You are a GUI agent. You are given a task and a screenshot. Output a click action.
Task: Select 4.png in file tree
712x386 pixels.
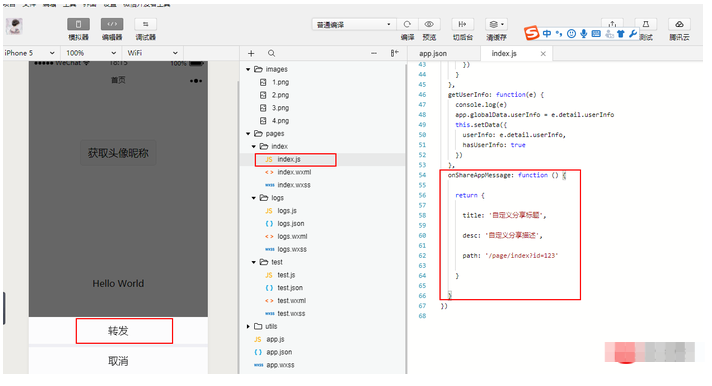[280, 121]
